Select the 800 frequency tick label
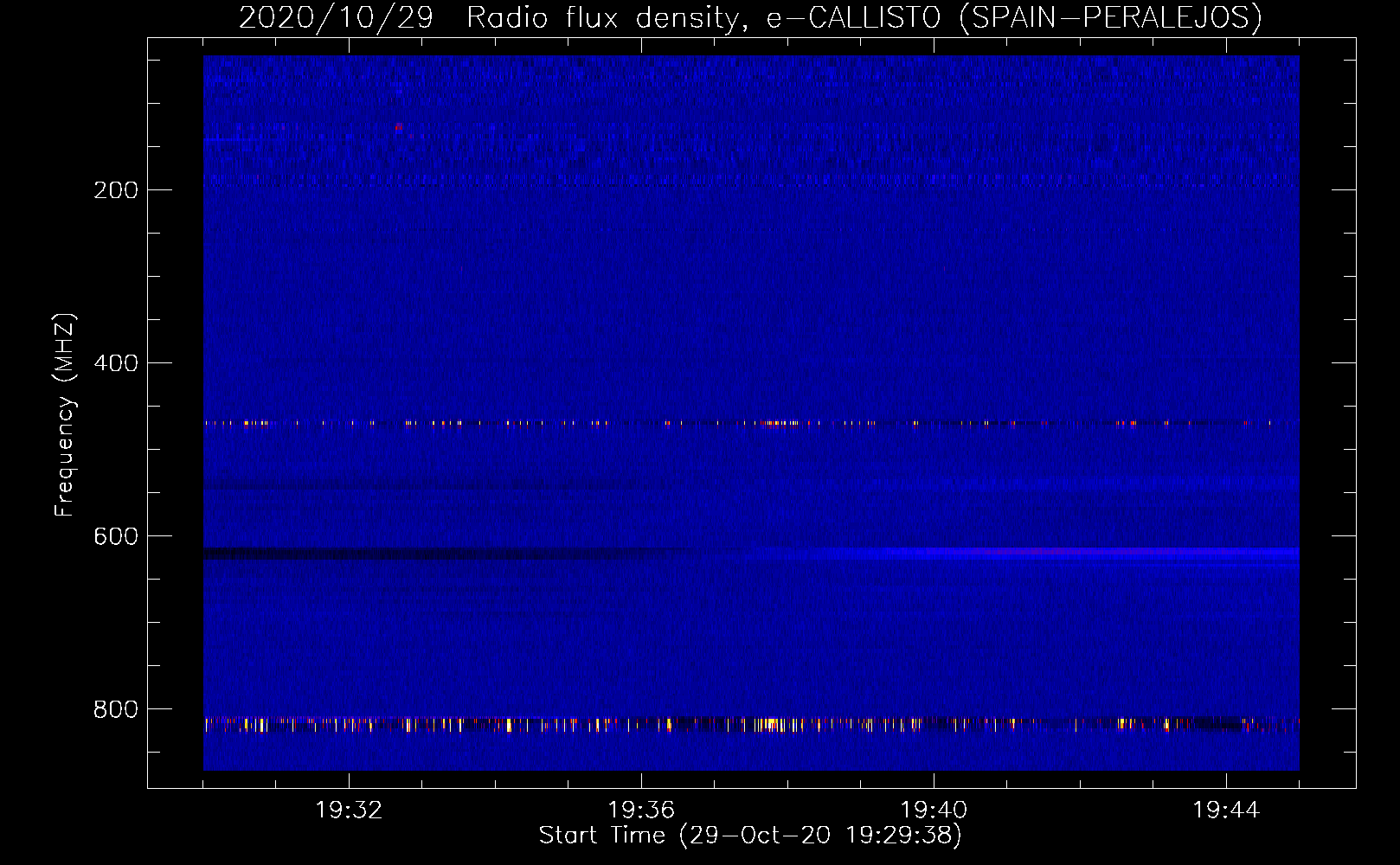The width and height of the screenshot is (1400, 865). coord(116,709)
